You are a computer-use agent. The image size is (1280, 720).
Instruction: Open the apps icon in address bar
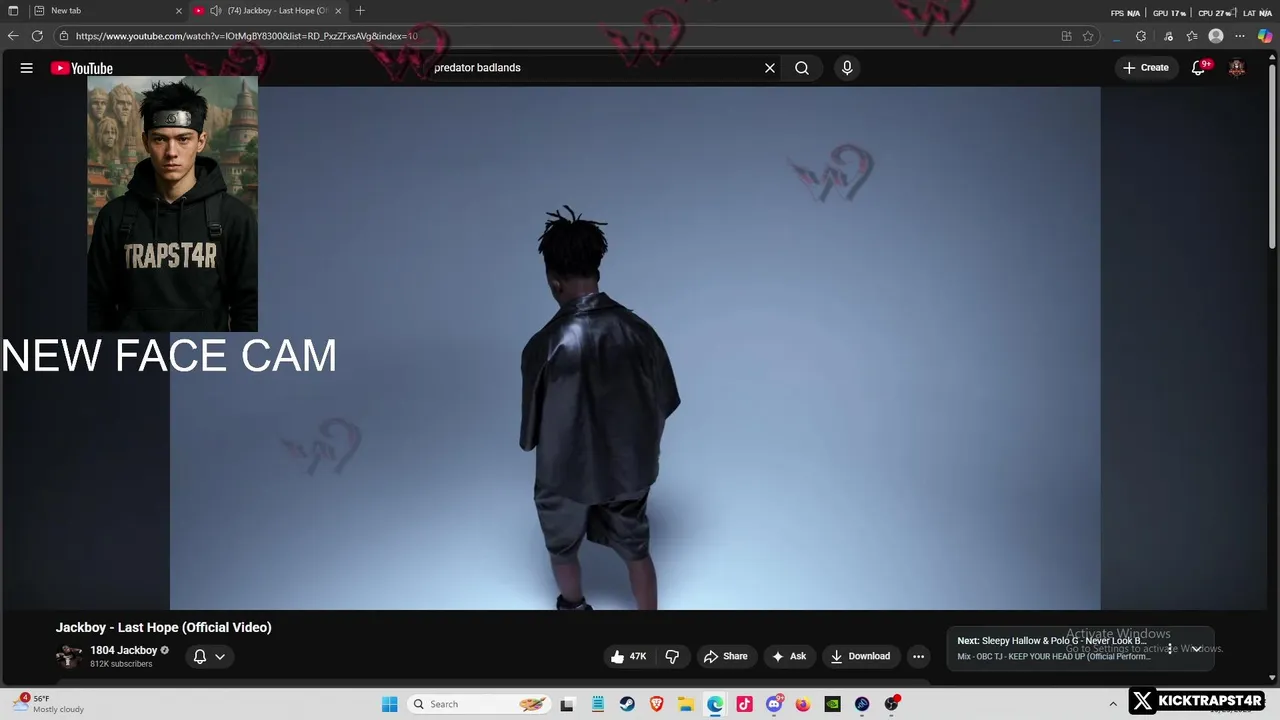click(1066, 36)
